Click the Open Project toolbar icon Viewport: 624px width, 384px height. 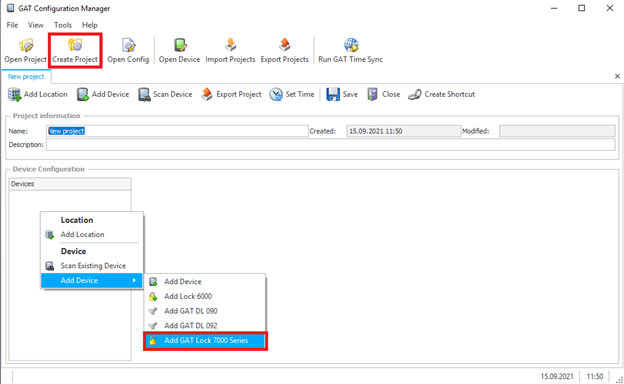(25, 51)
